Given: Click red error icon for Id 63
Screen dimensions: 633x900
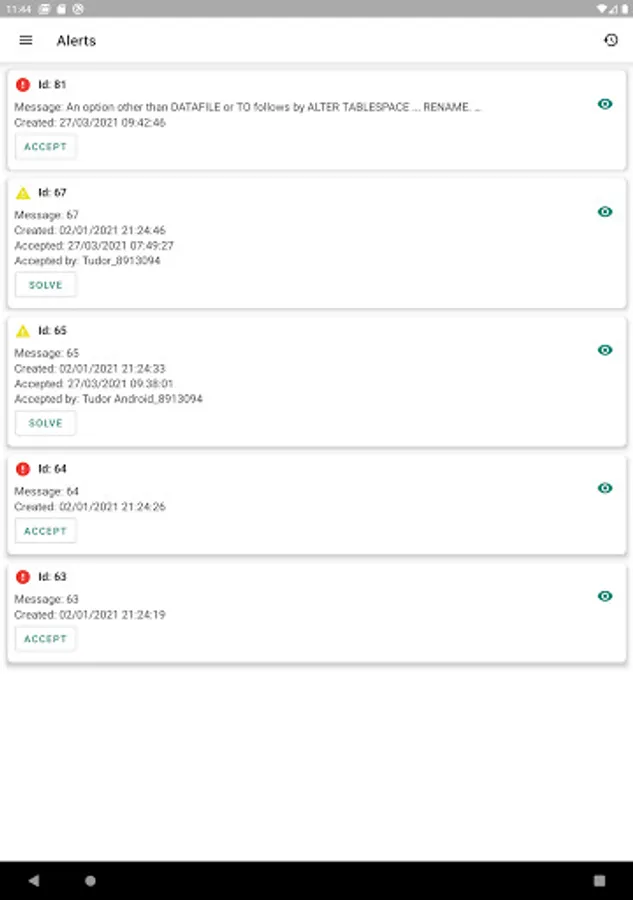Looking at the screenshot, I should pyautogui.click(x=23, y=577).
